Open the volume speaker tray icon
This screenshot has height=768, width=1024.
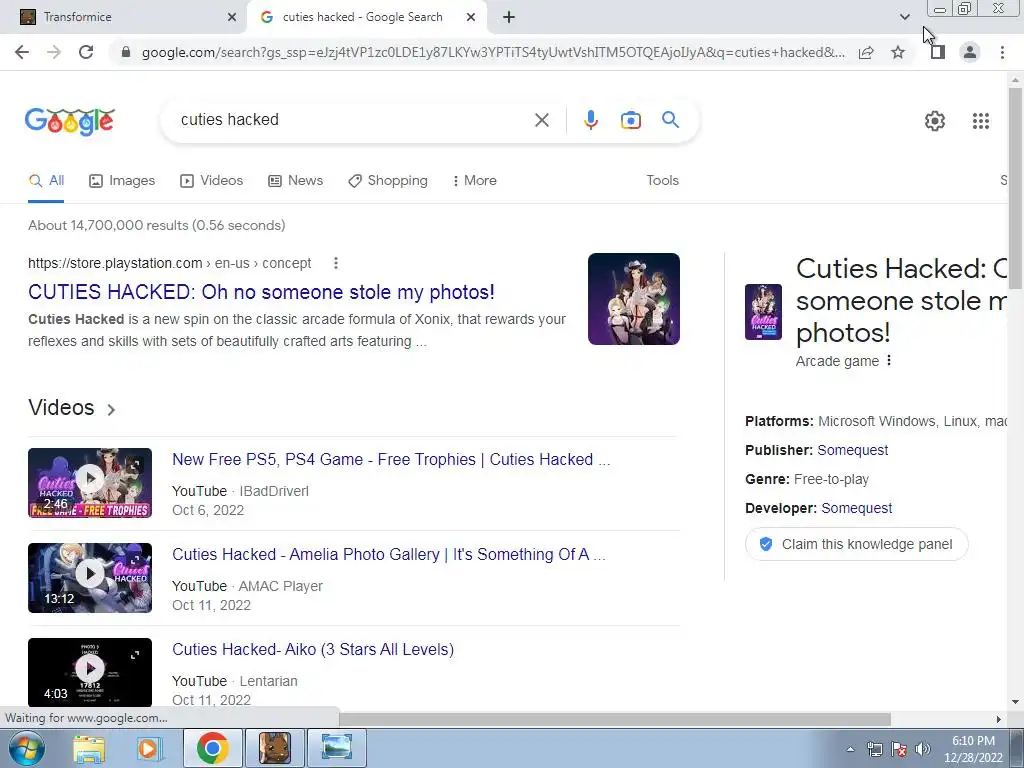pos(923,749)
